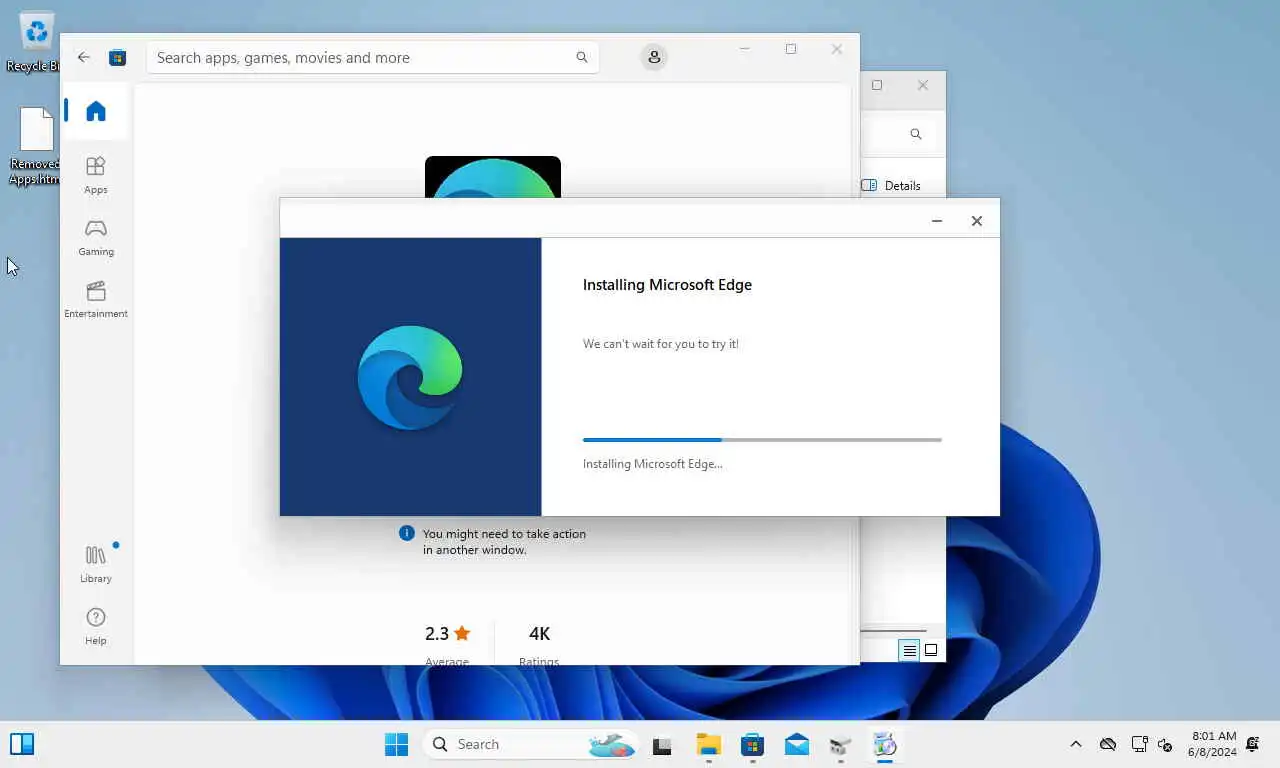Image resolution: width=1280 pixels, height=768 pixels.
Task: Click the Edge app thumbnail in Store
Action: (x=493, y=177)
